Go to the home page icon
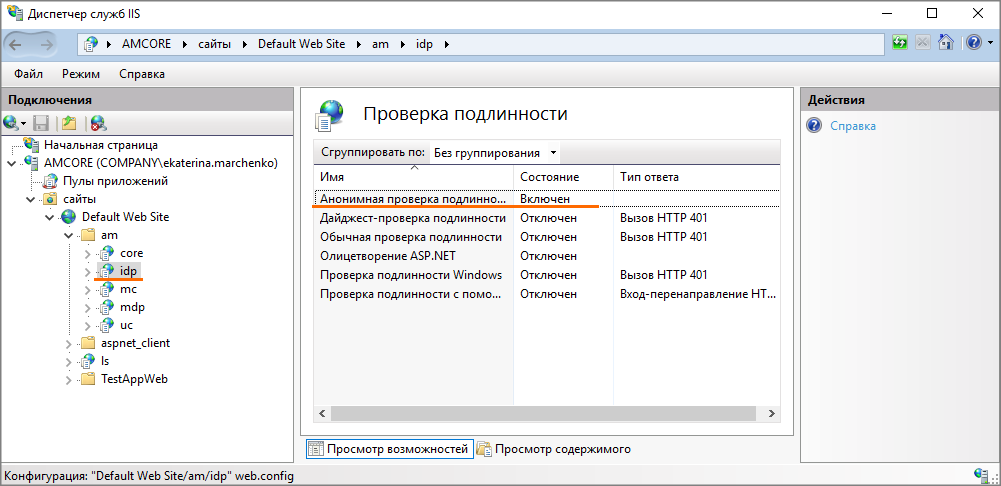Viewport: 1001px width, 486px height. point(945,44)
